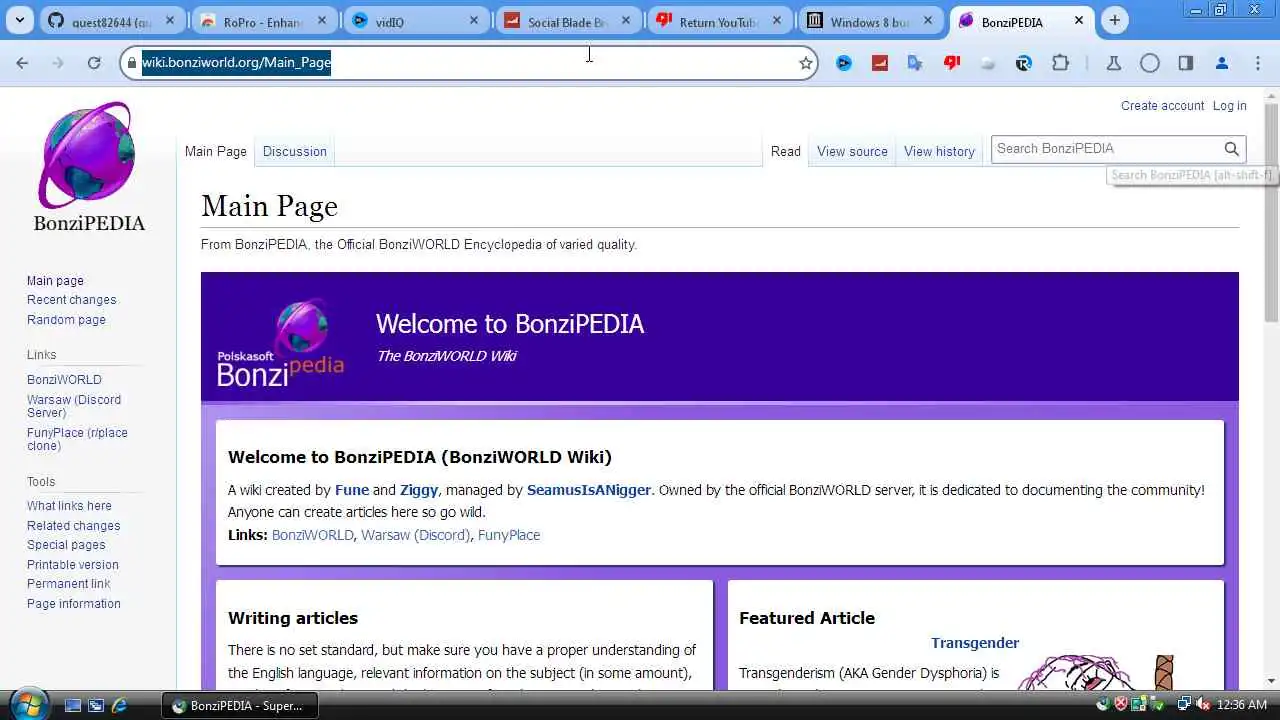Launch Internet Explorer from quick launch
Image resolution: width=1280 pixels, height=720 pixels.
pos(120,705)
